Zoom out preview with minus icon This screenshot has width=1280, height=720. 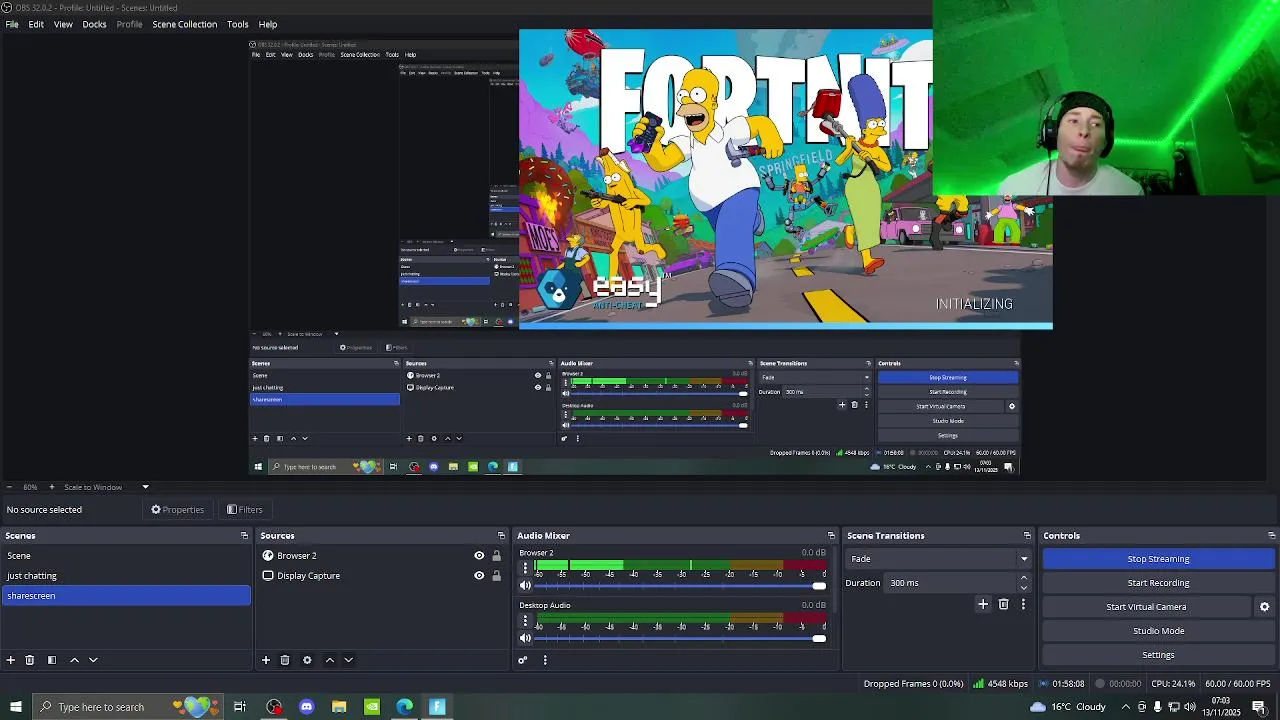click(9, 487)
